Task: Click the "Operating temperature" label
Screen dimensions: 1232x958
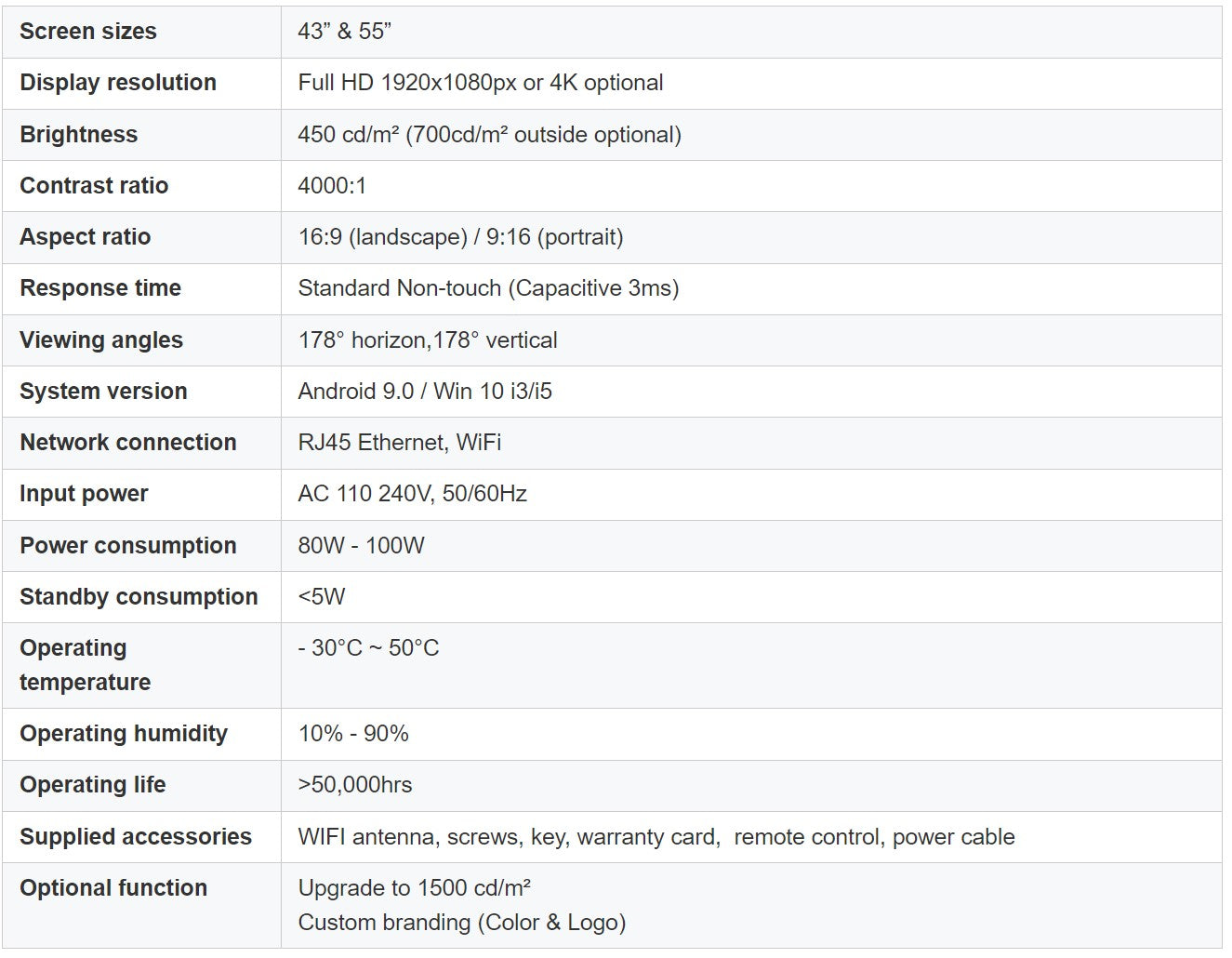Action: click(x=85, y=665)
